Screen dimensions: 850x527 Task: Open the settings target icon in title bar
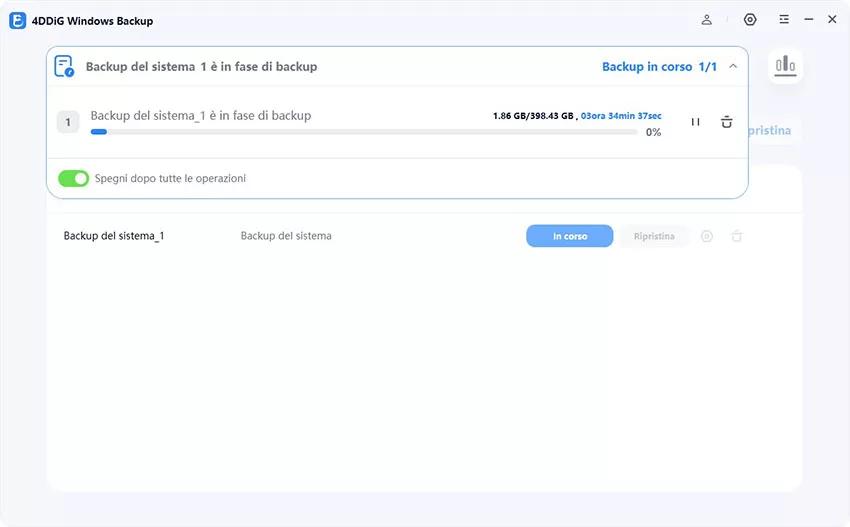pyautogui.click(x=750, y=20)
